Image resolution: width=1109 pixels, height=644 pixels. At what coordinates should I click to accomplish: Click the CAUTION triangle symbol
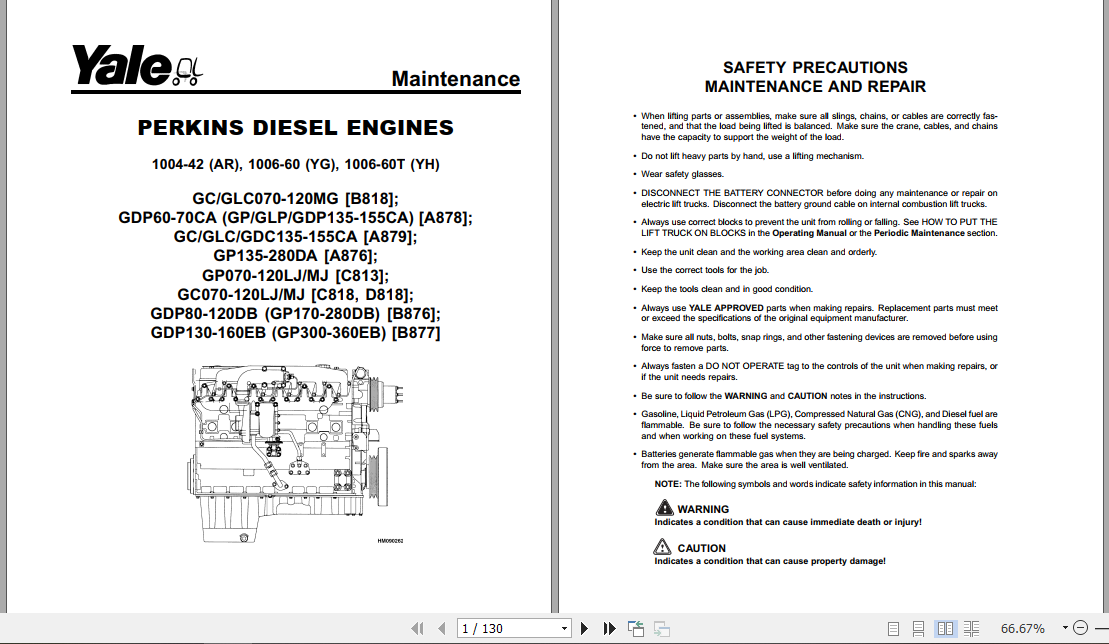[663, 546]
